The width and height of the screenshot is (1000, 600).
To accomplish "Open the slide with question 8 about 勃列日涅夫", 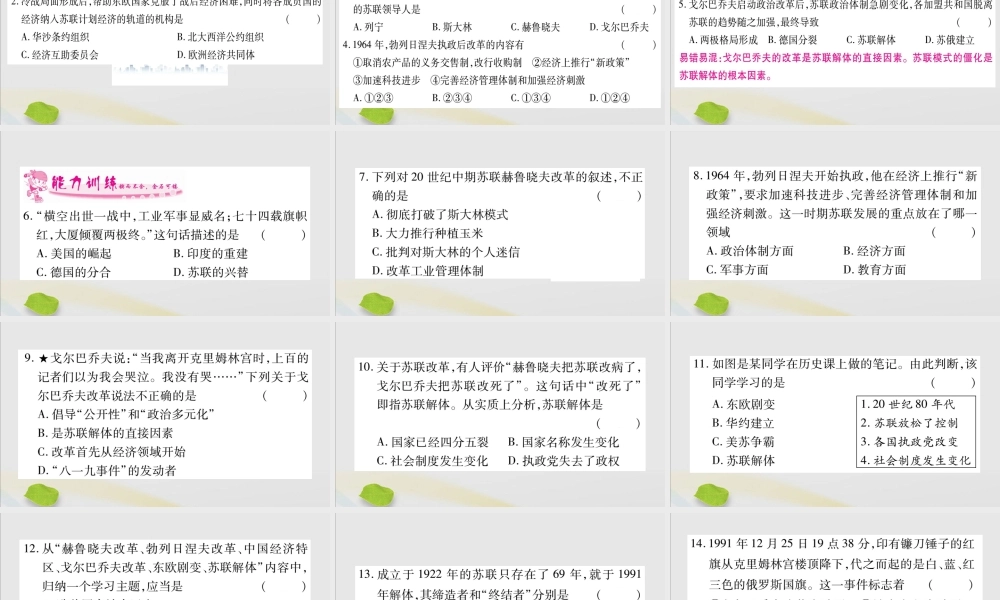I will (x=835, y=224).
